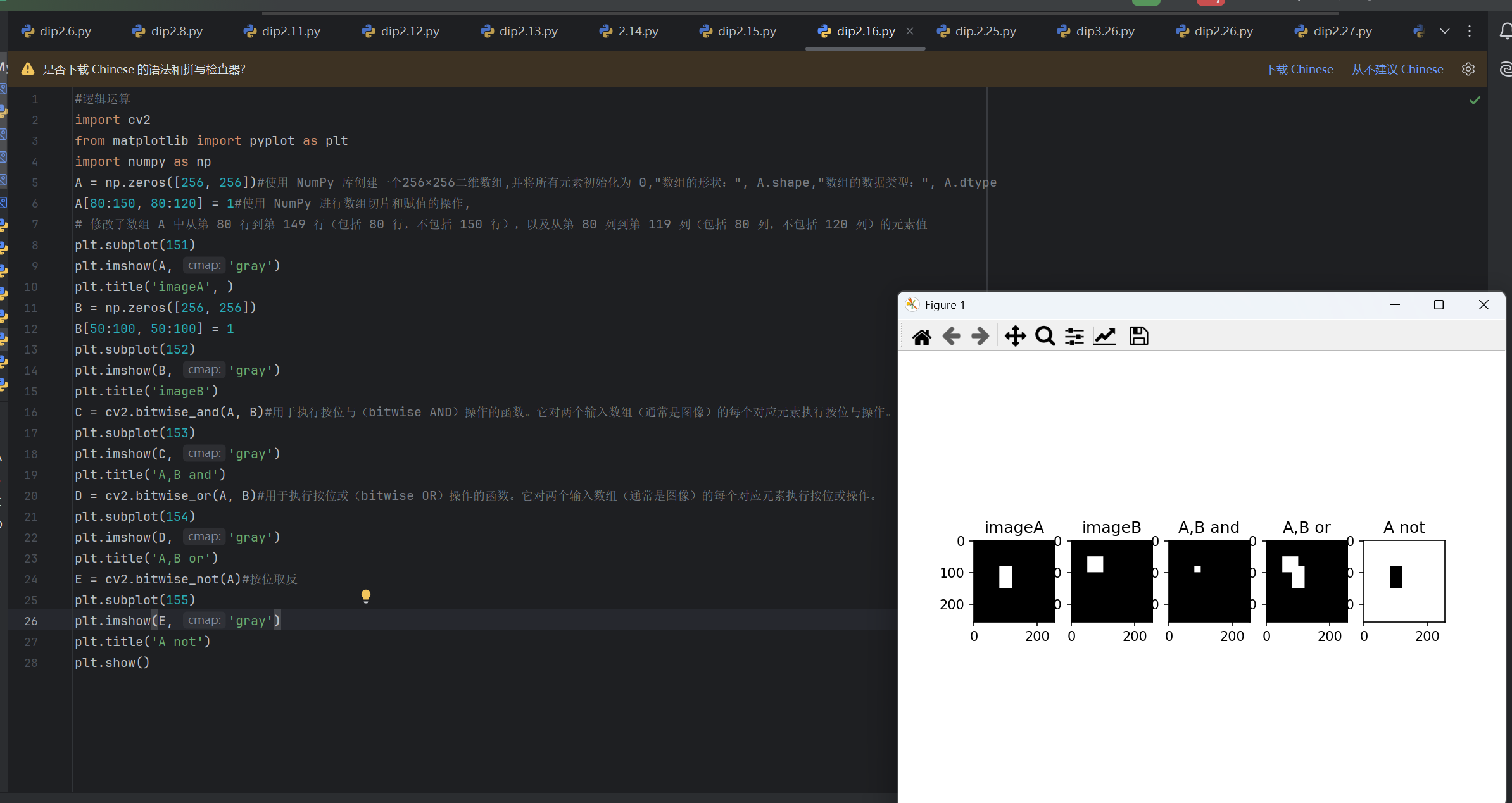
Task: Open the Edit axis and curve parameters icon
Action: [1104, 336]
